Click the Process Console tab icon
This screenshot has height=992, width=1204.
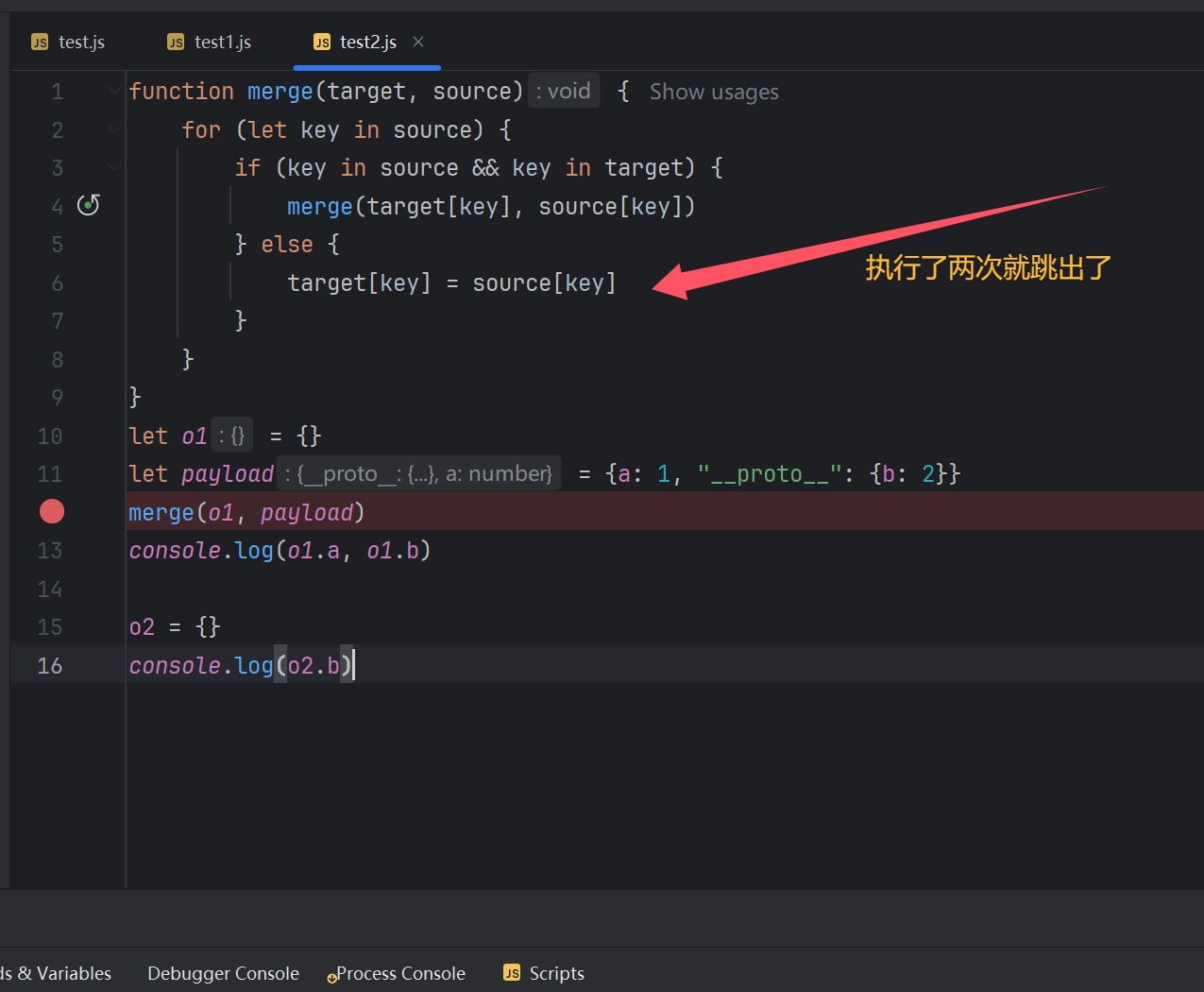(331, 977)
